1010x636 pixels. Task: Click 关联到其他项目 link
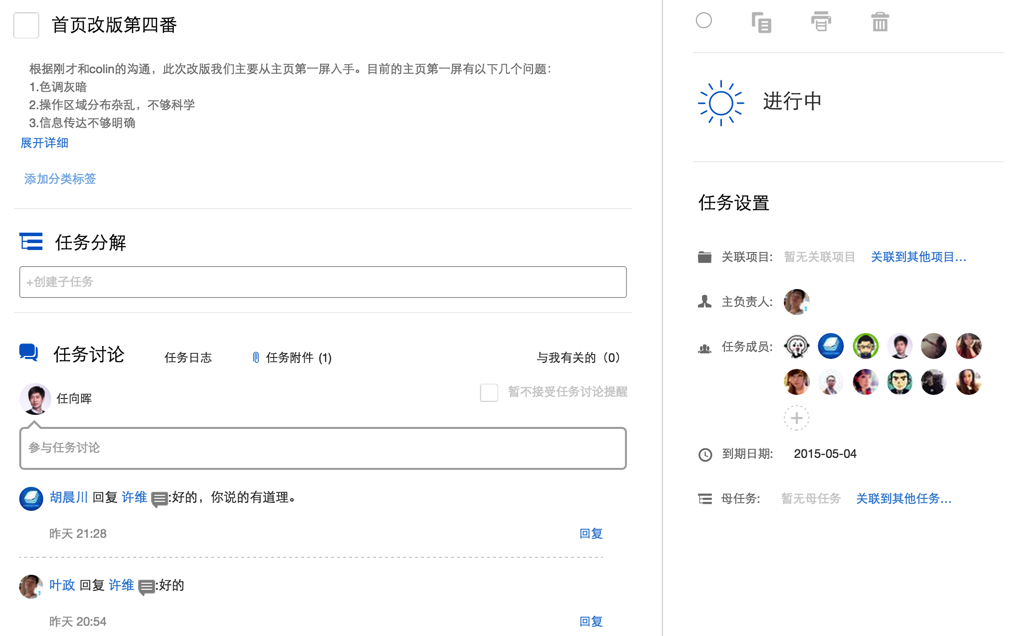[918, 257]
